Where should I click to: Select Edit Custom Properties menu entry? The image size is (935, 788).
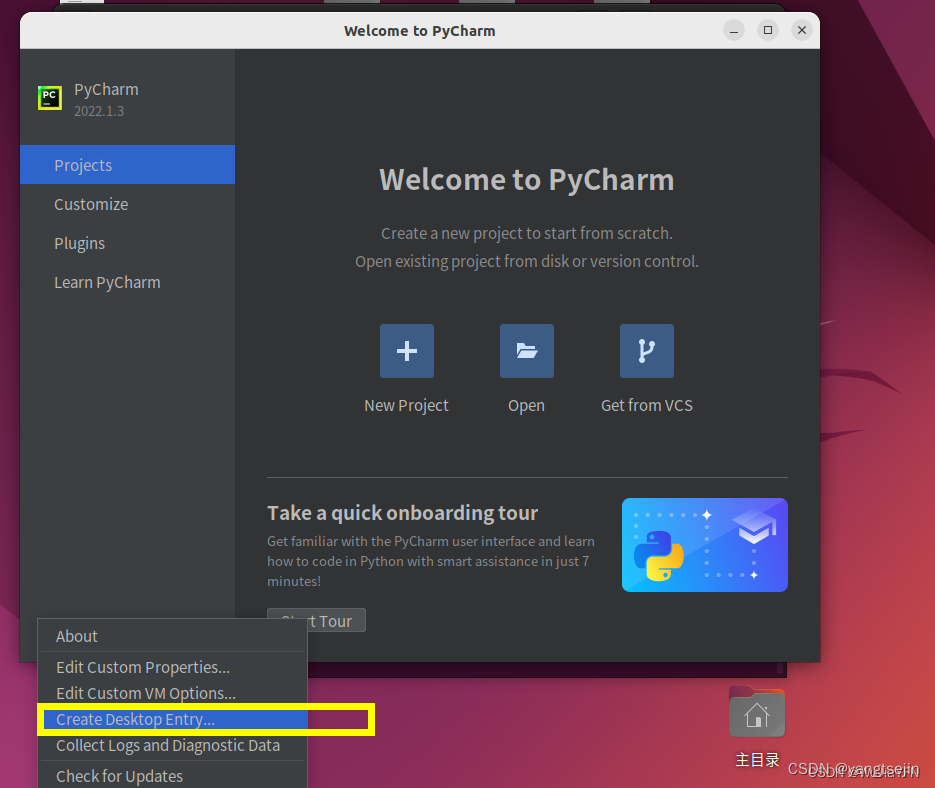173,667
